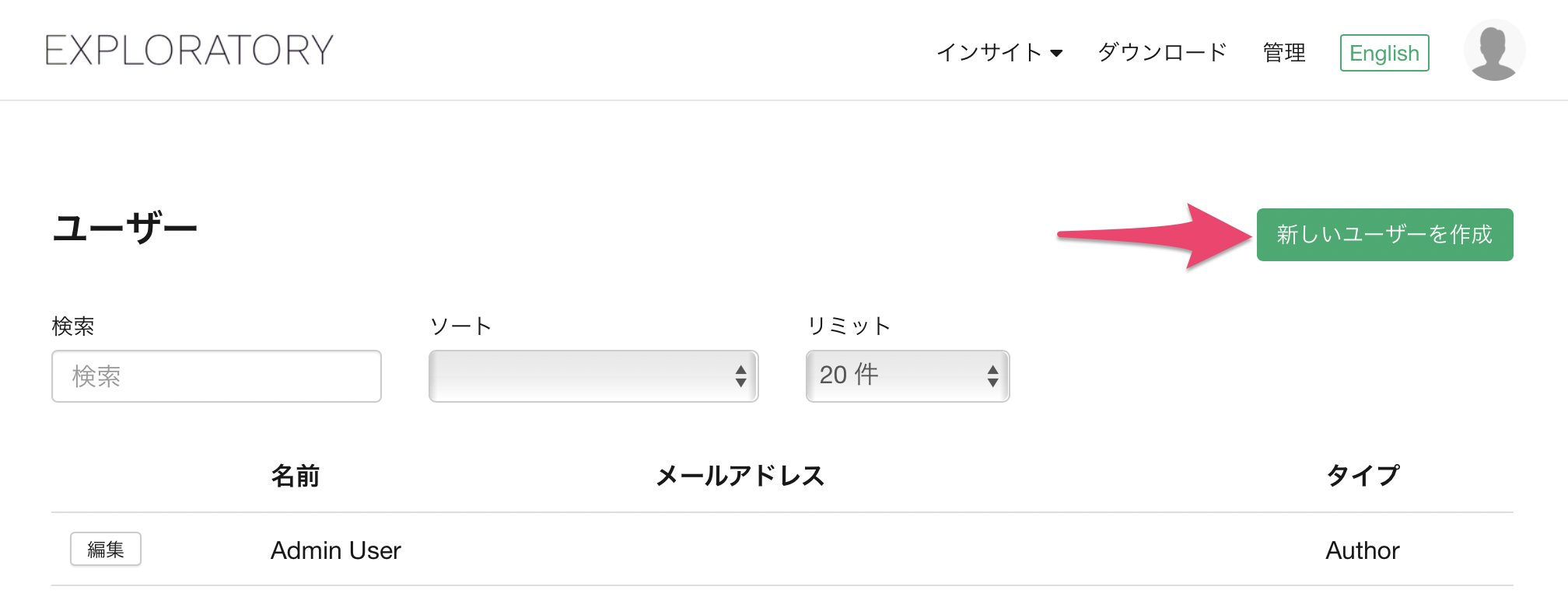Focus the 検索 search input field
This screenshot has width=1568, height=597.
[216, 376]
